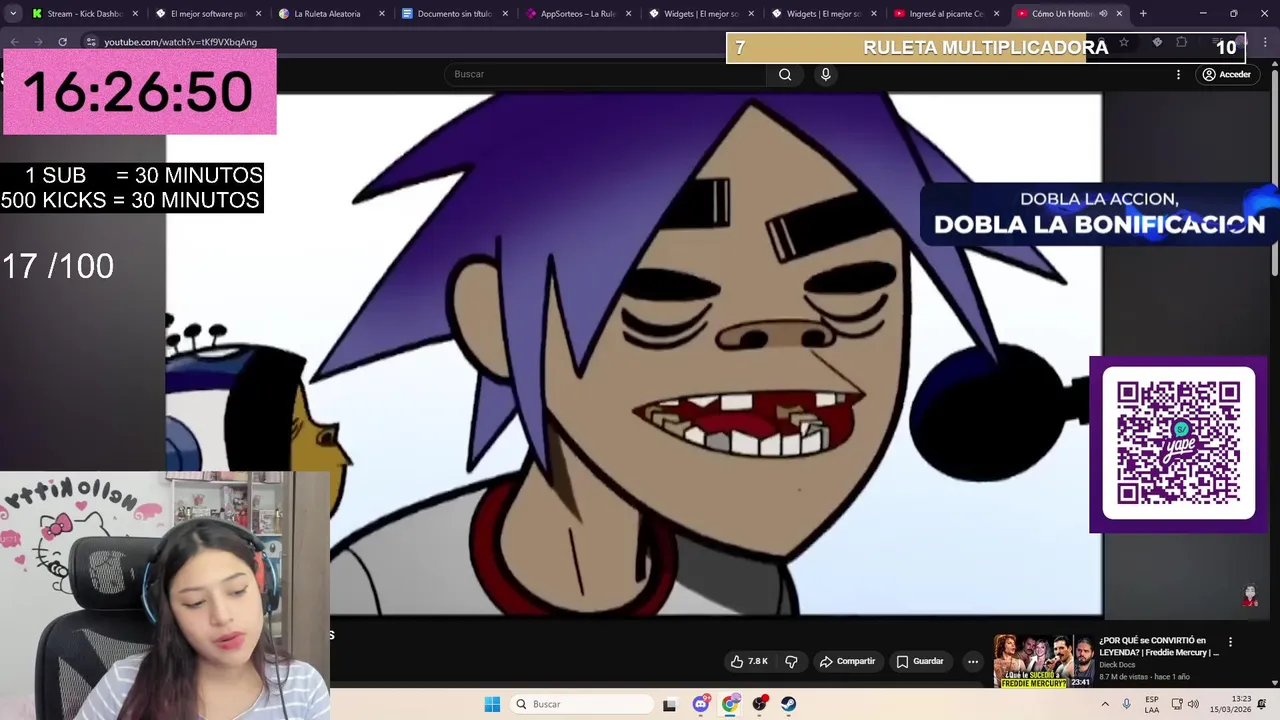The width and height of the screenshot is (1280, 720).
Task: Open the Freddie Mercury video thumbnail
Action: (x=1043, y=661)
